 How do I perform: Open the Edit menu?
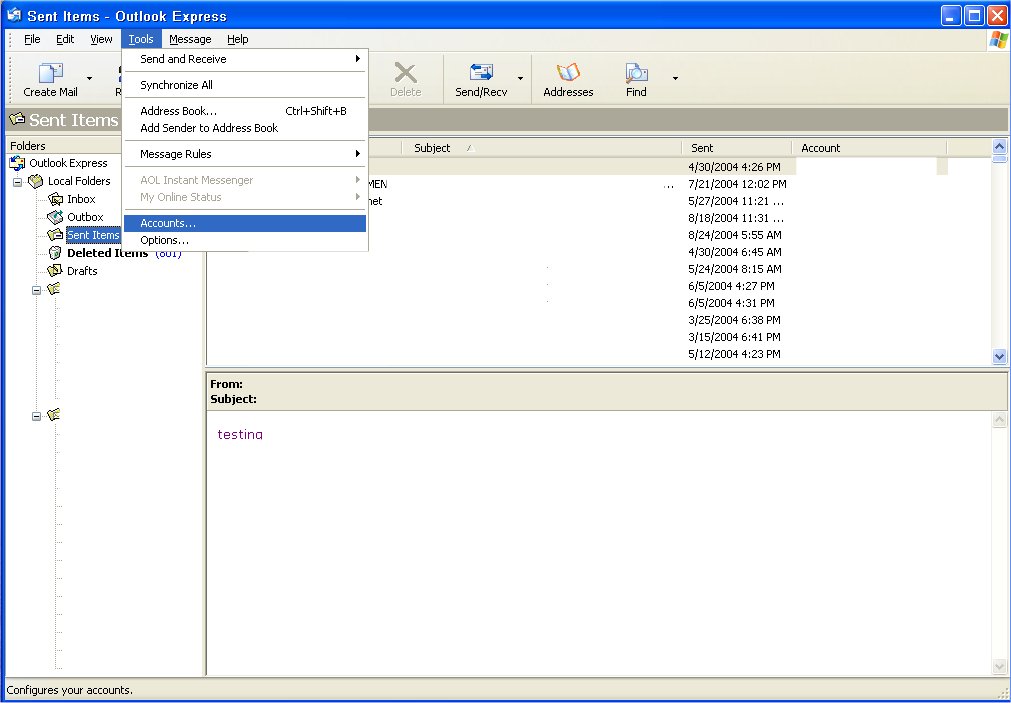(65, 39)
